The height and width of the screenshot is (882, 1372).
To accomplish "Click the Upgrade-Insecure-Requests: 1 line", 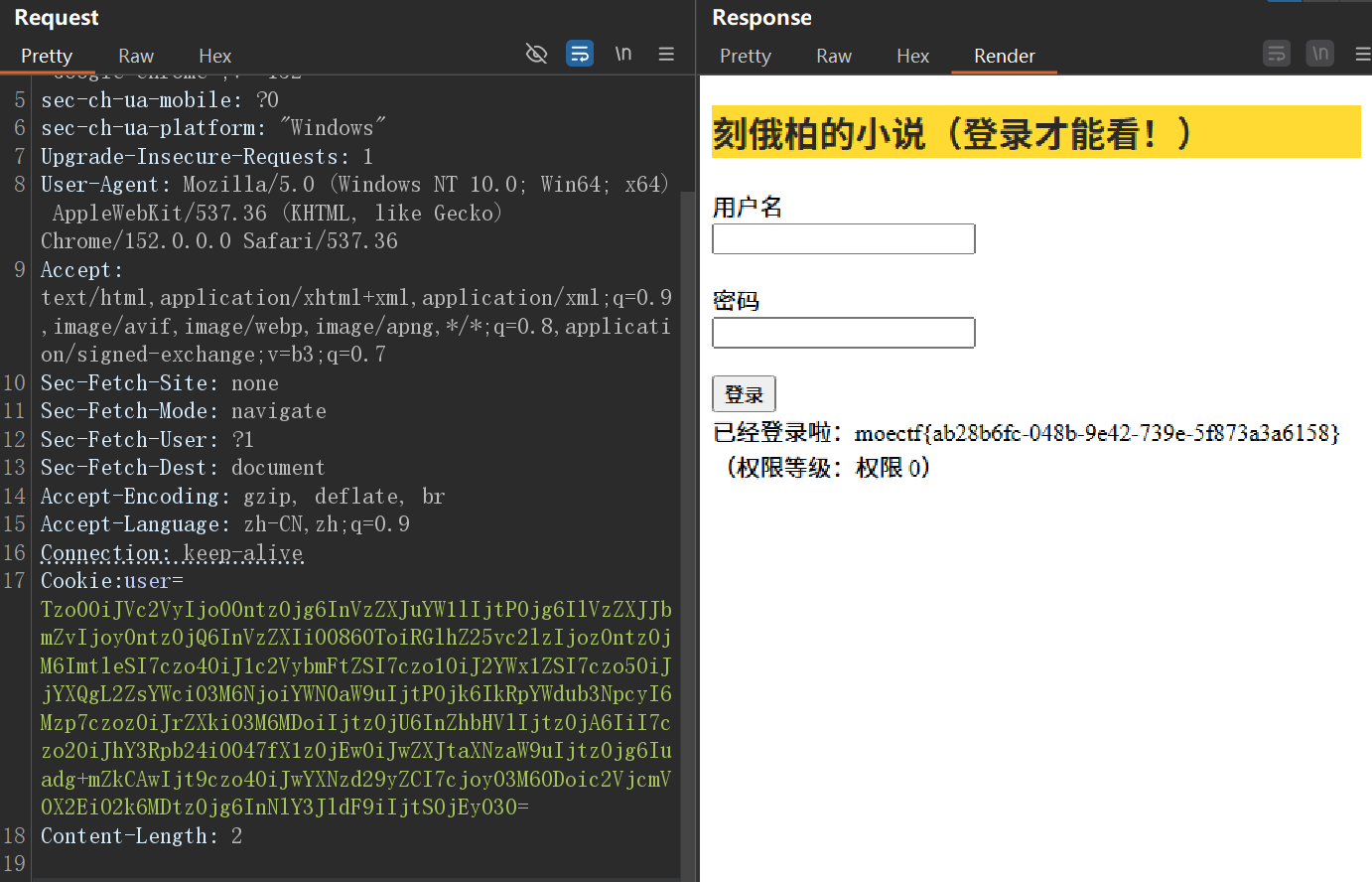I will point(207,157).
